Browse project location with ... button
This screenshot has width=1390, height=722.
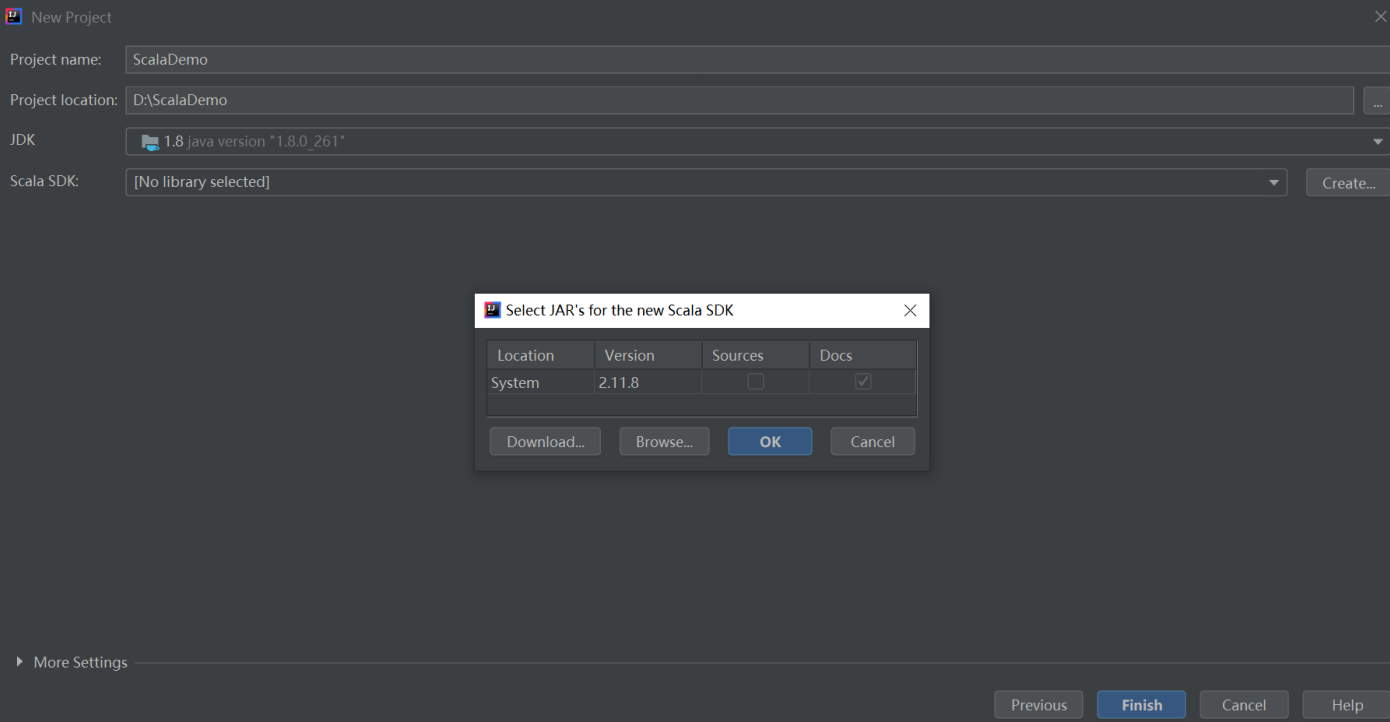coord(1377,100)
